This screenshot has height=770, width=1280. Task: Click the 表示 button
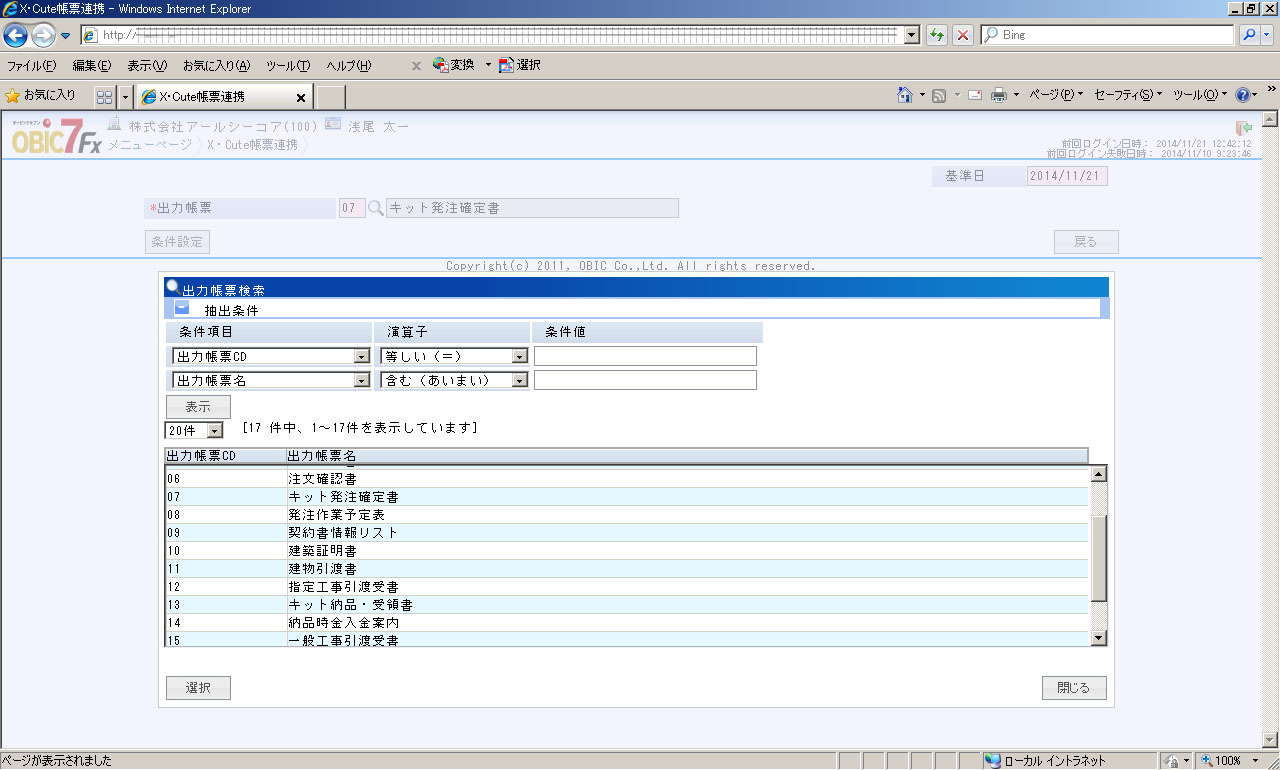[x=198, y=407]
